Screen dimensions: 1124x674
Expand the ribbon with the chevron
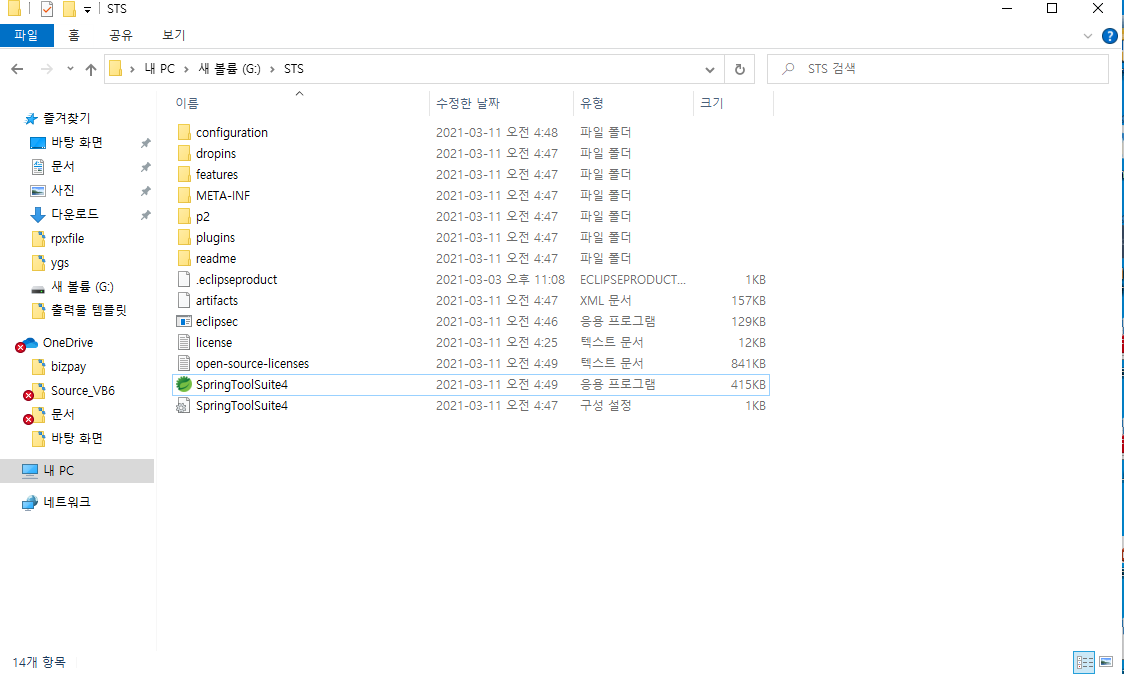[x=1087, y=36]
